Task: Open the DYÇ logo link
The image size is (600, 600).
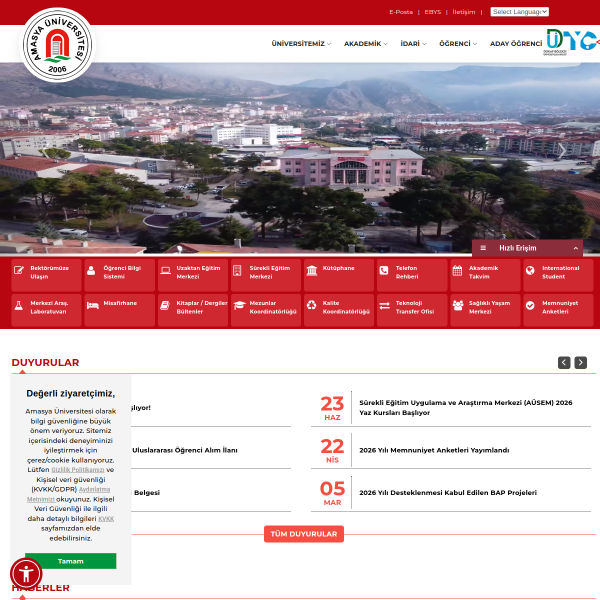Action: [572, 41]
